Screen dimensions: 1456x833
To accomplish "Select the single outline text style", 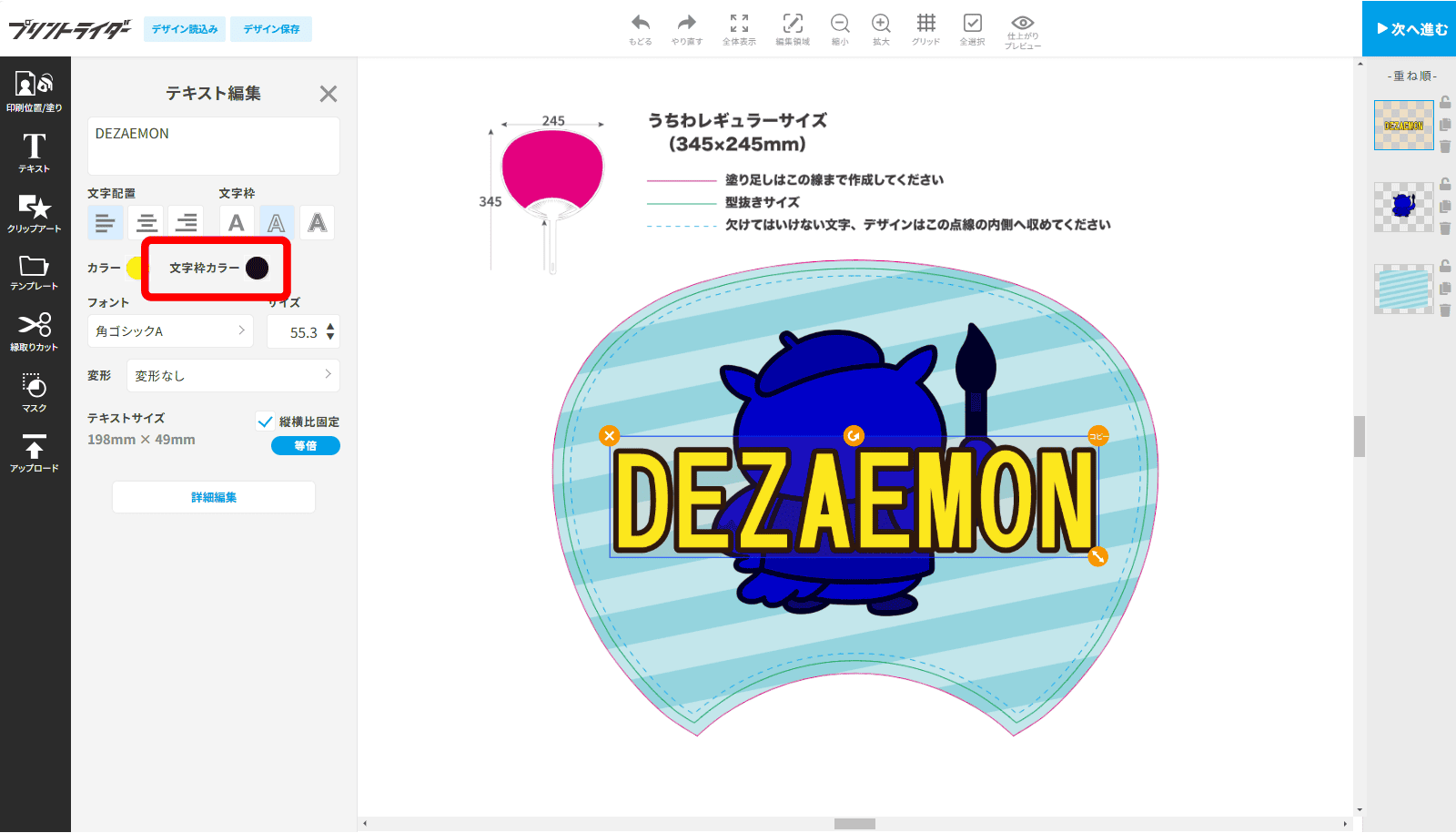I will pos(277,222).
